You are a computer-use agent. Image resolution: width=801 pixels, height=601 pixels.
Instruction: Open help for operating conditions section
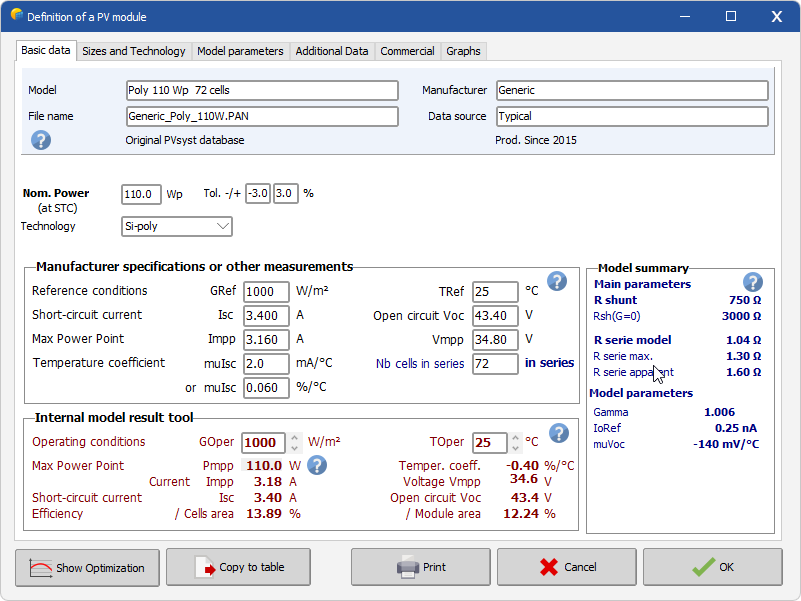559,433
